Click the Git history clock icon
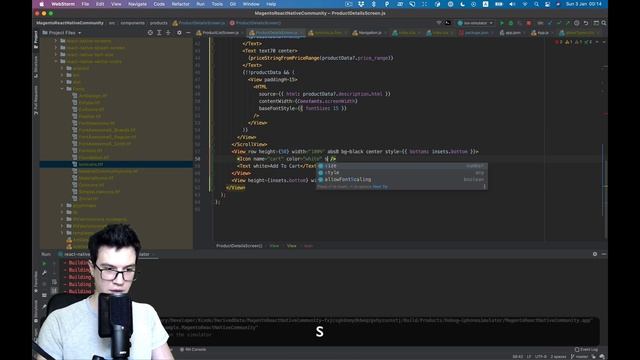640x360 pixels. coord(576,23)
